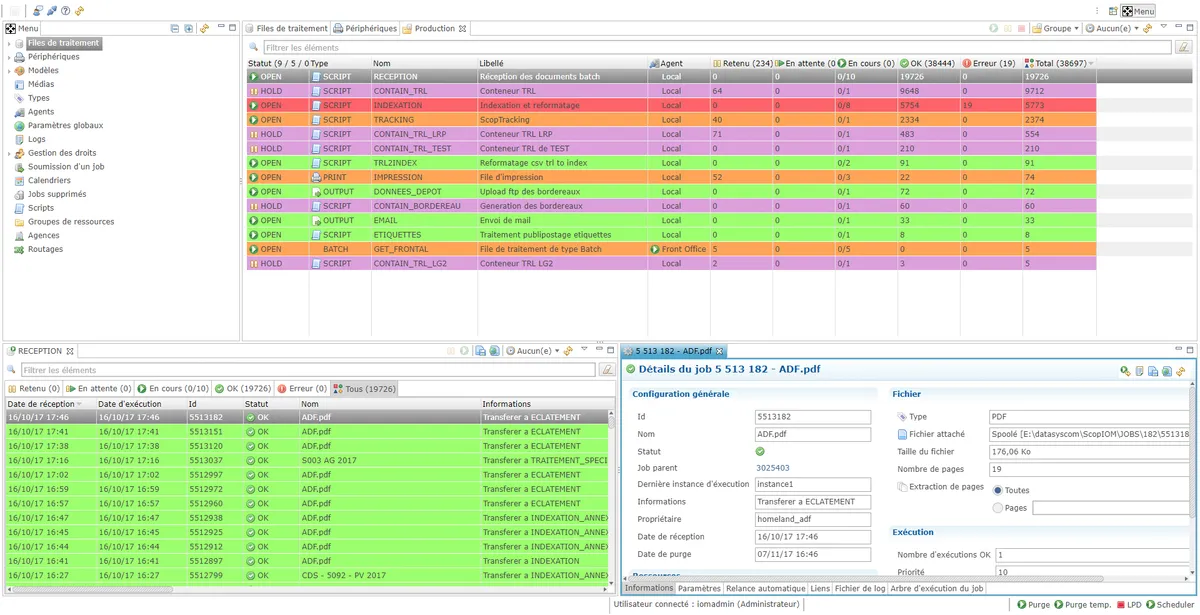This screenshot has height=615, width=1200.
Task: Click the LPD status icon
Action: tap(1128, 604)
